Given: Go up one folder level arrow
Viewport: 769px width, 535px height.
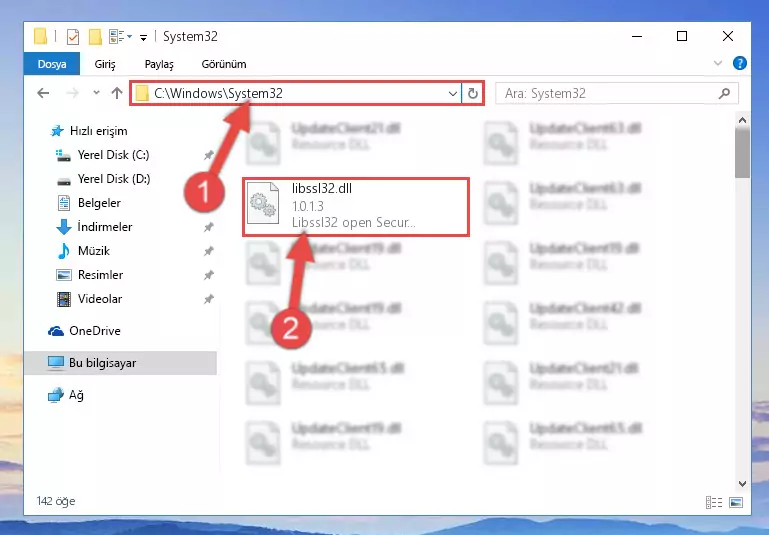Looking at the screenshot, I should coord(117,93).
